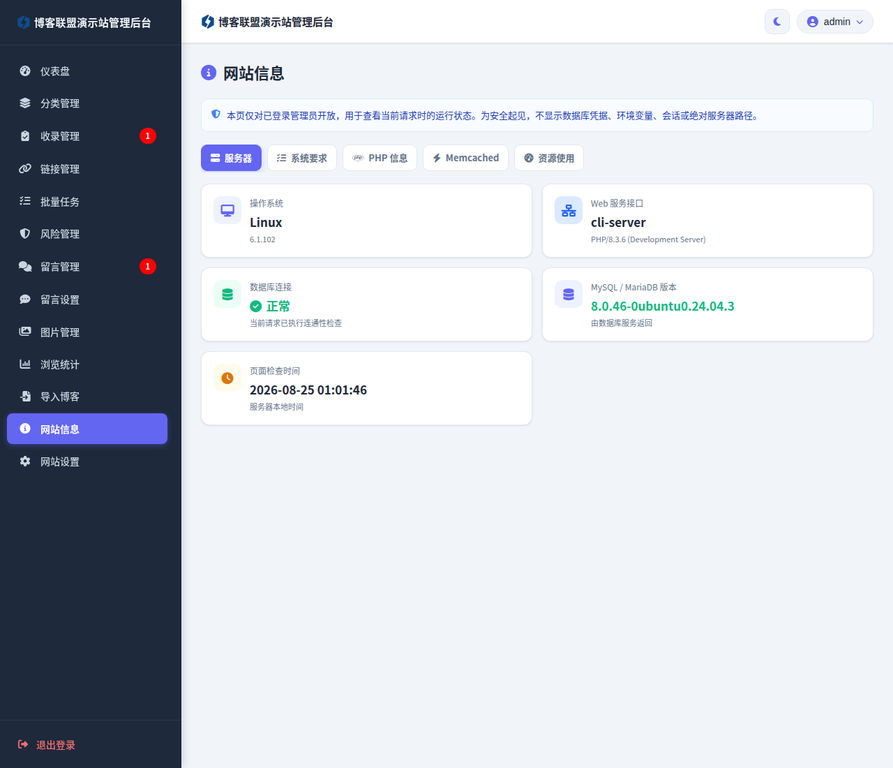The image size is (893, 768).
Task: Click the cli-server value text
Action: point(618,223)
